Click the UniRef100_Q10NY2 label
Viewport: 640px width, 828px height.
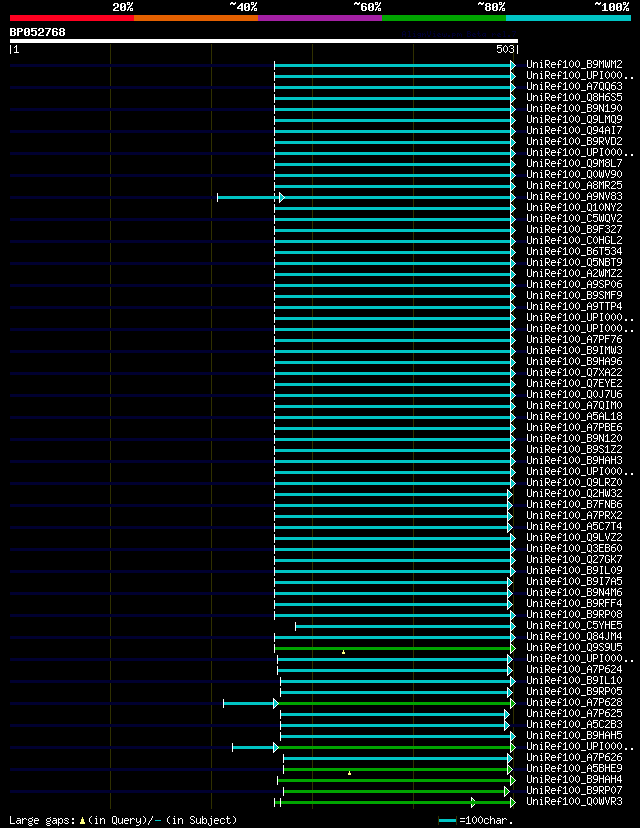(574, 208)
